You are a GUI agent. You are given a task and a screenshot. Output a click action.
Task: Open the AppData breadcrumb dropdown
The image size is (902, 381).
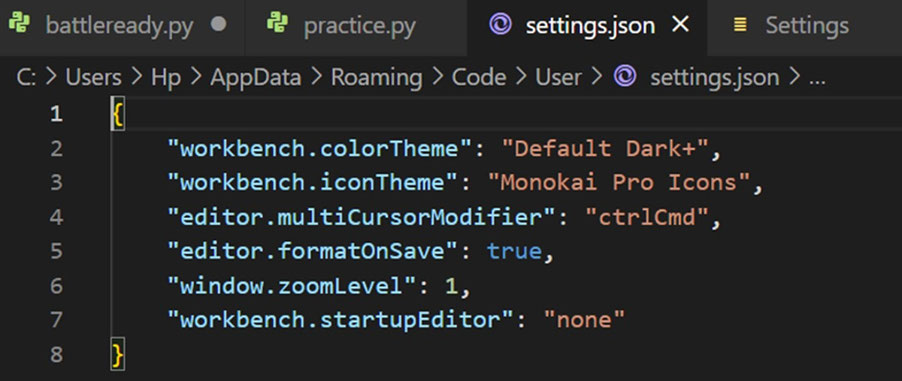[x=255, y=77]
